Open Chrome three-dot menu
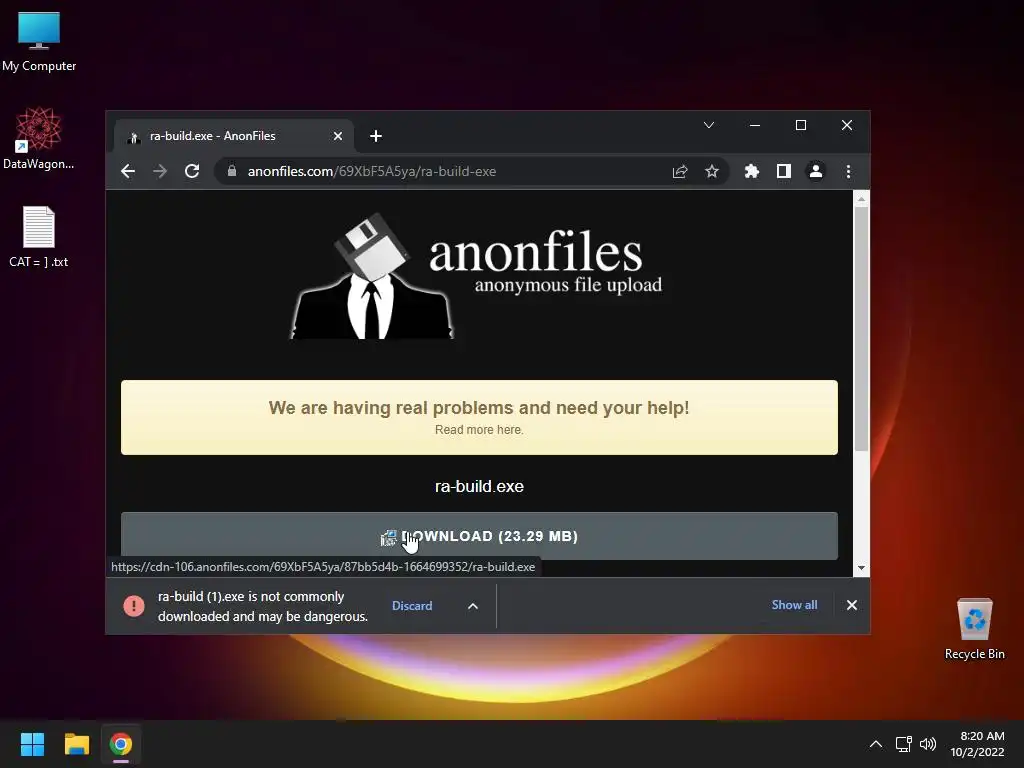The height and width of the screenshot is (768, 1024). point(848,171)
